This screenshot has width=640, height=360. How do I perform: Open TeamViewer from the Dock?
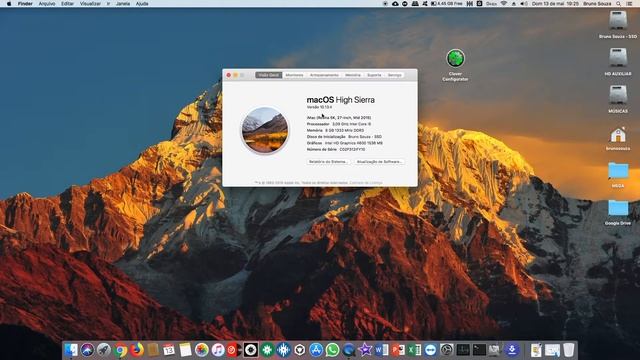pos(431,350)
